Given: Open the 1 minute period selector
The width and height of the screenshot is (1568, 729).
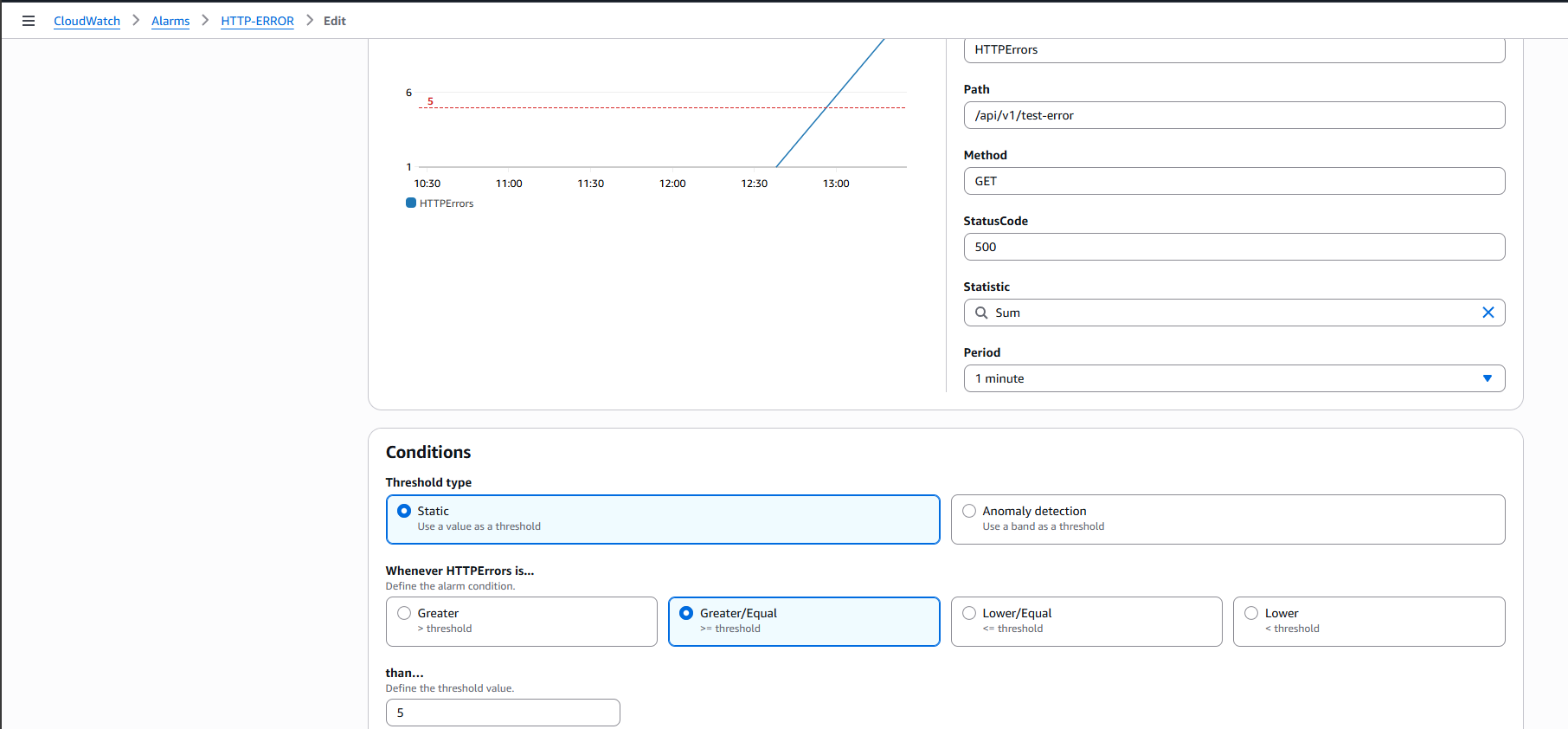Looking at the screenshot, I should click(x=1211, y=378).
